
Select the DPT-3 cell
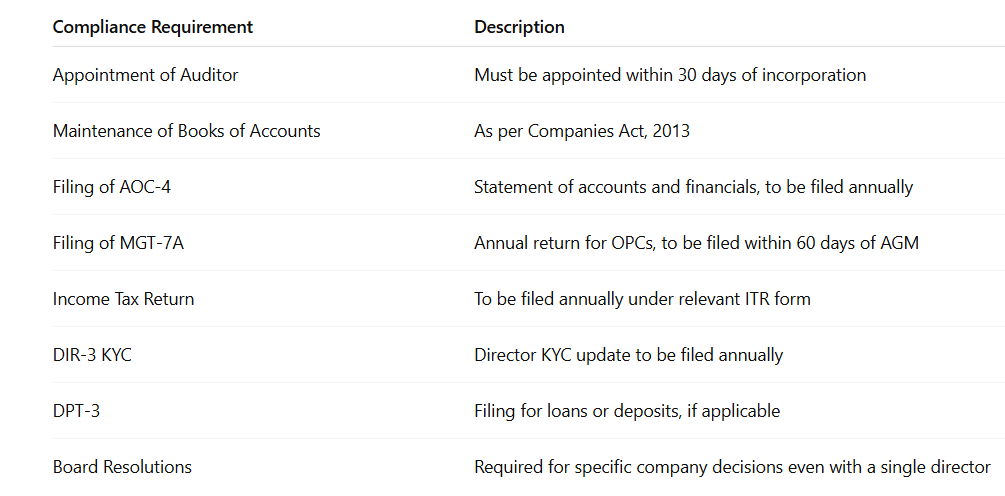pyautogui.click(x=76, y=411)
